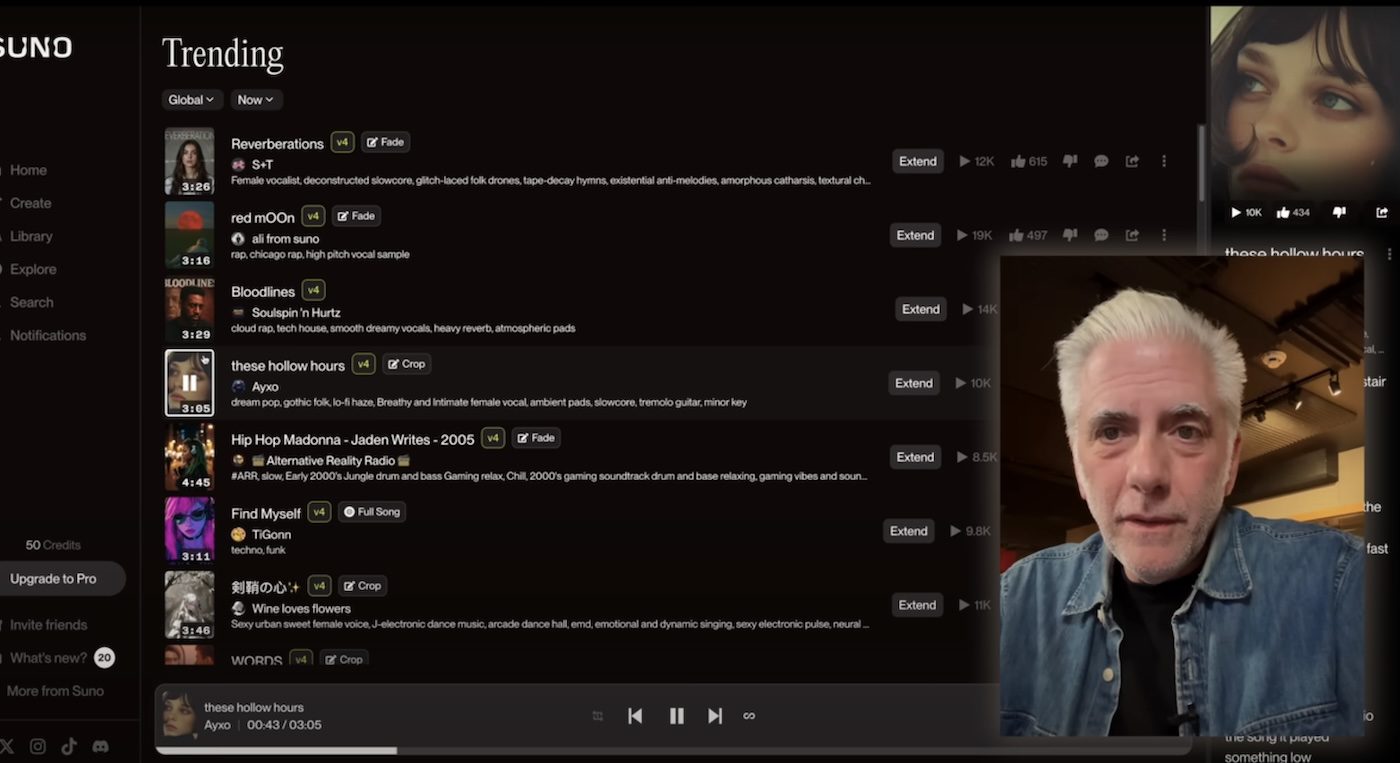Pause playback using player bar button
This screenshot has height=763, width=1400.
tap(676, 716)
